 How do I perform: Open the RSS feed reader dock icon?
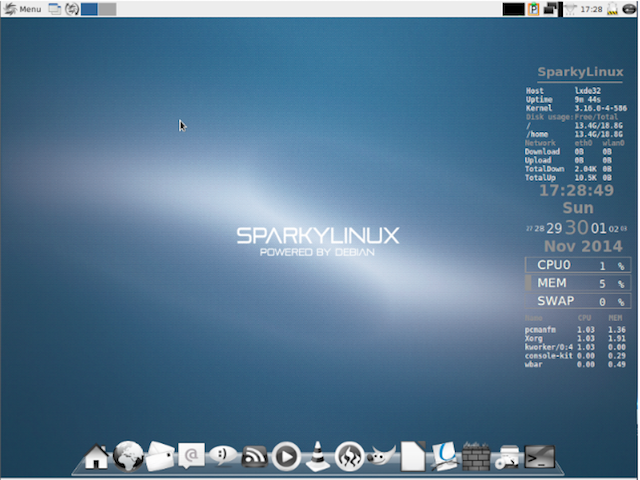coord(254,456)
